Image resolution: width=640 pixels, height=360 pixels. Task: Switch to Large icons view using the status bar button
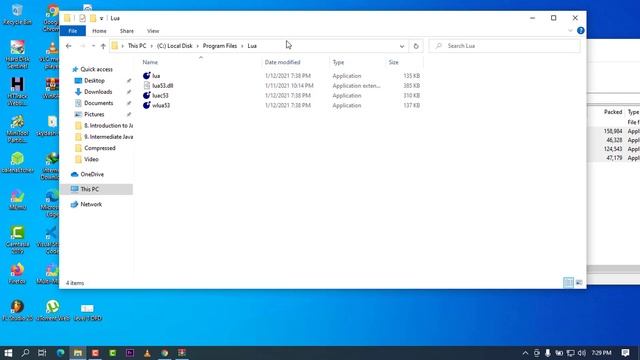point(579,282)
